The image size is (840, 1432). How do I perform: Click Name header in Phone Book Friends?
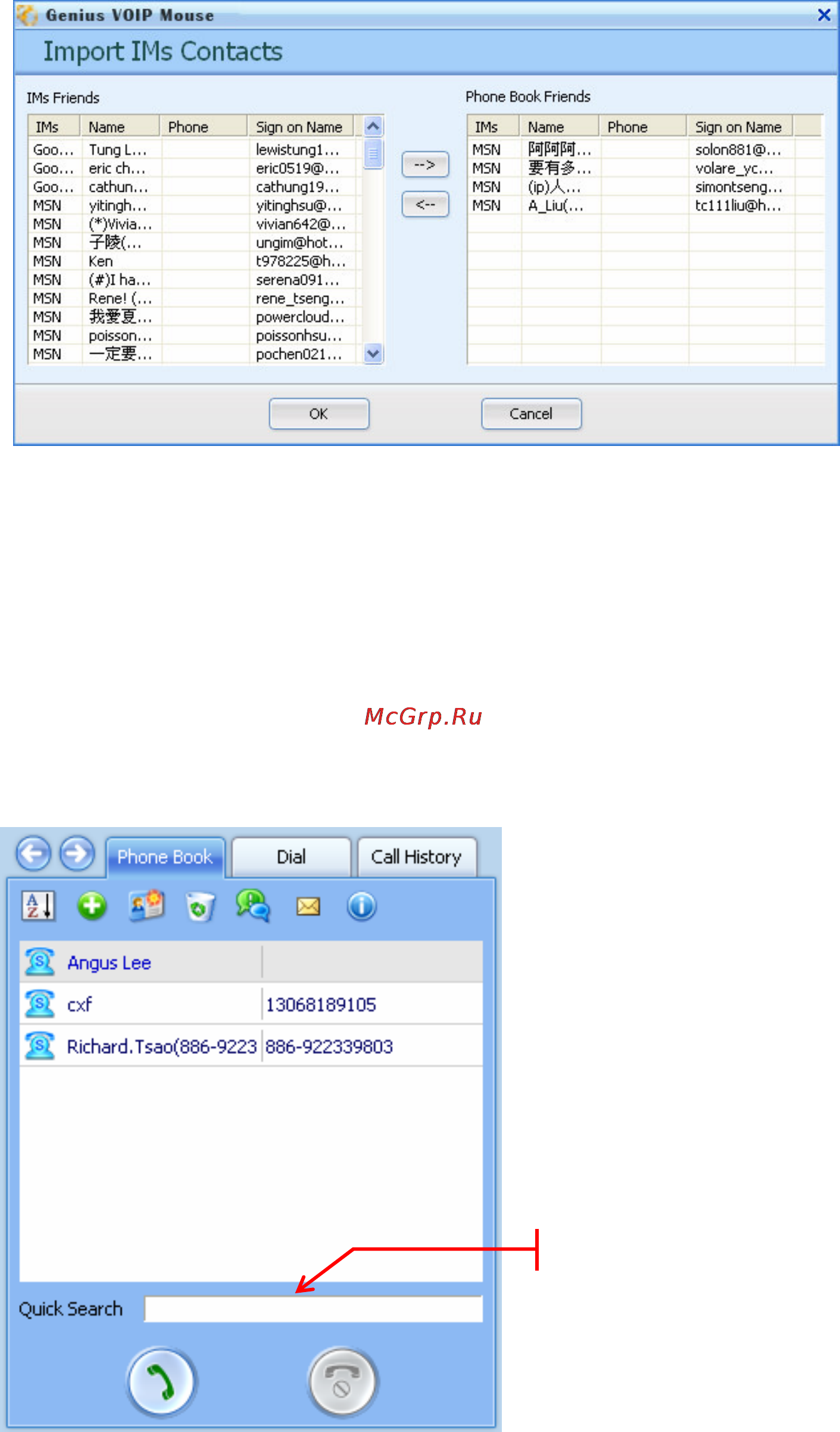pyautogui.click(x=560, y=127)
